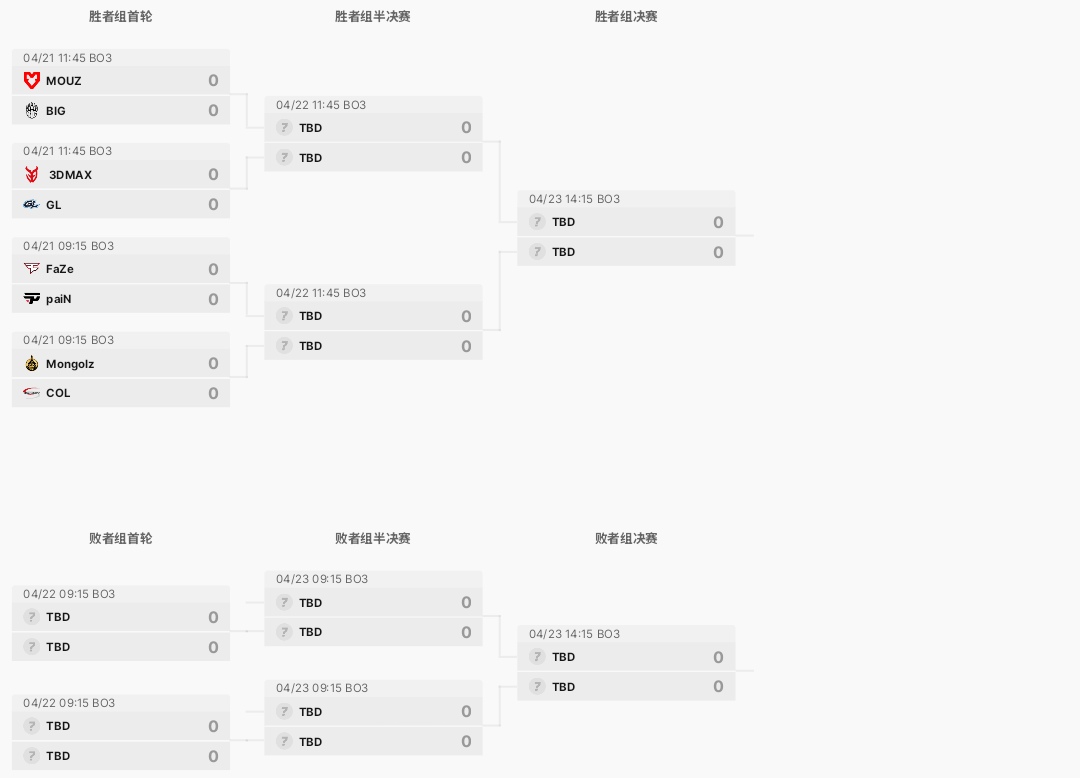Click the MOUZ team logo
The height and width of the screenshot is (778, 1080).
click(32, 81)
